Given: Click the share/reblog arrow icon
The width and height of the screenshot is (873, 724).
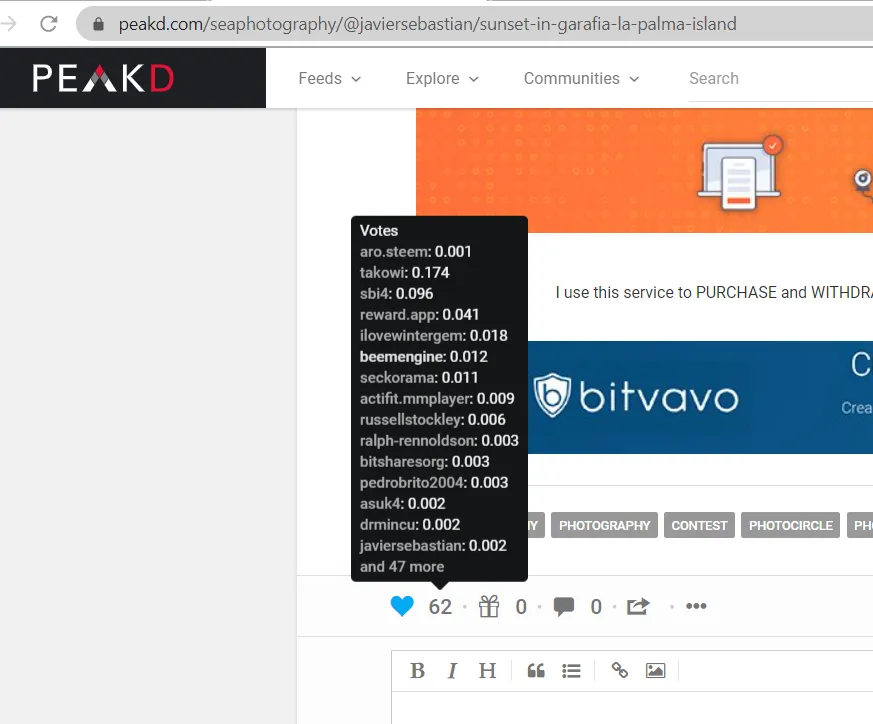Looking at the screenshot, I should pos(638,606).
